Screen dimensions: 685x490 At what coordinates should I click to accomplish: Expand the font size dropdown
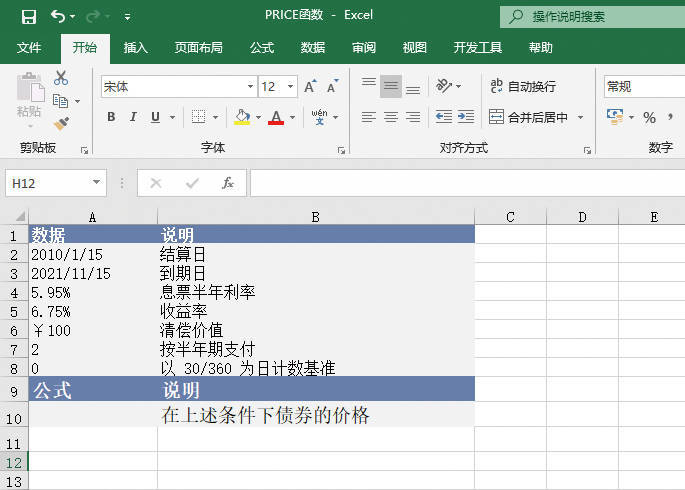click(x=291, y=87)
